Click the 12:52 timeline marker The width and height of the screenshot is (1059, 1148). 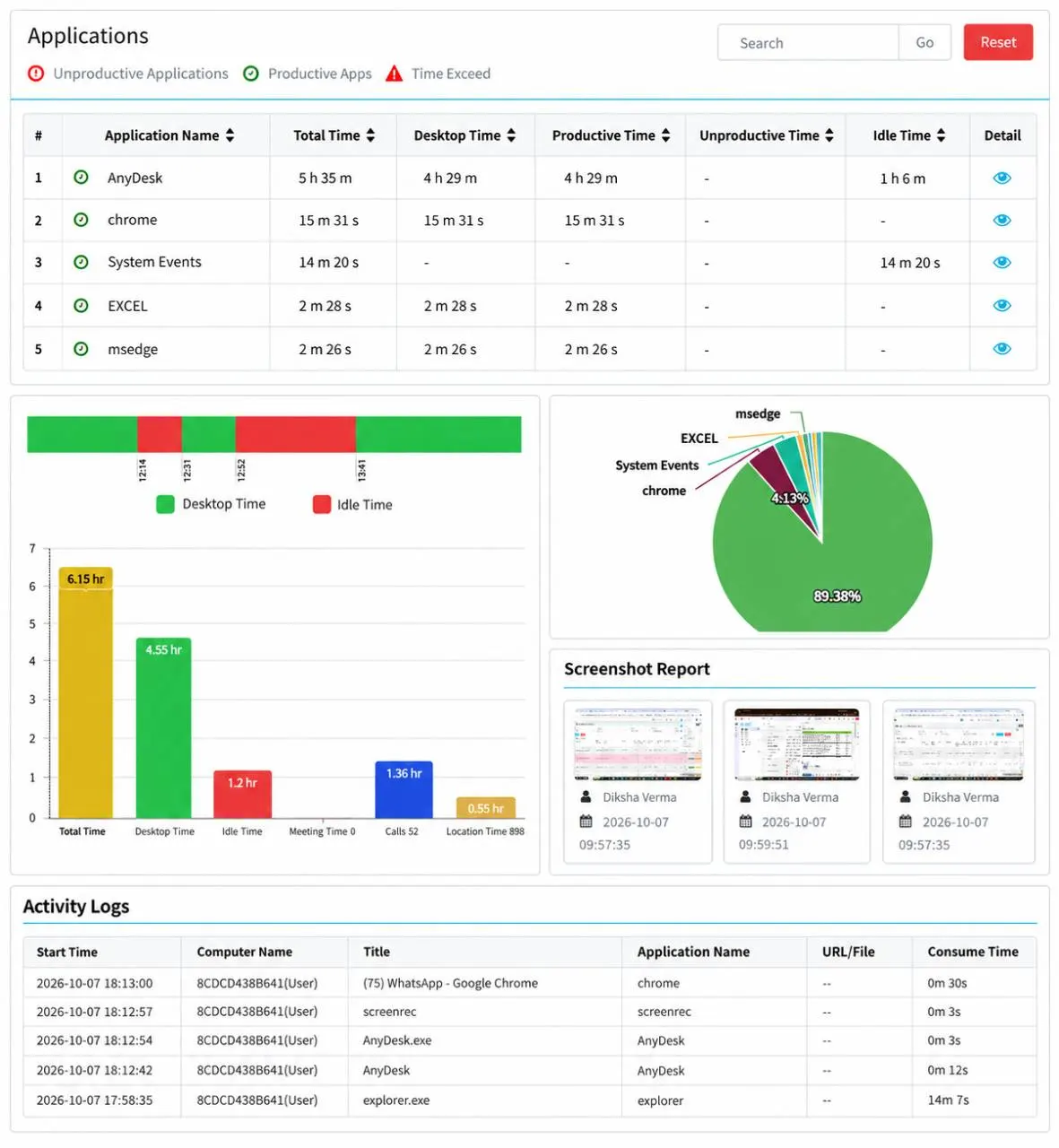240,469
